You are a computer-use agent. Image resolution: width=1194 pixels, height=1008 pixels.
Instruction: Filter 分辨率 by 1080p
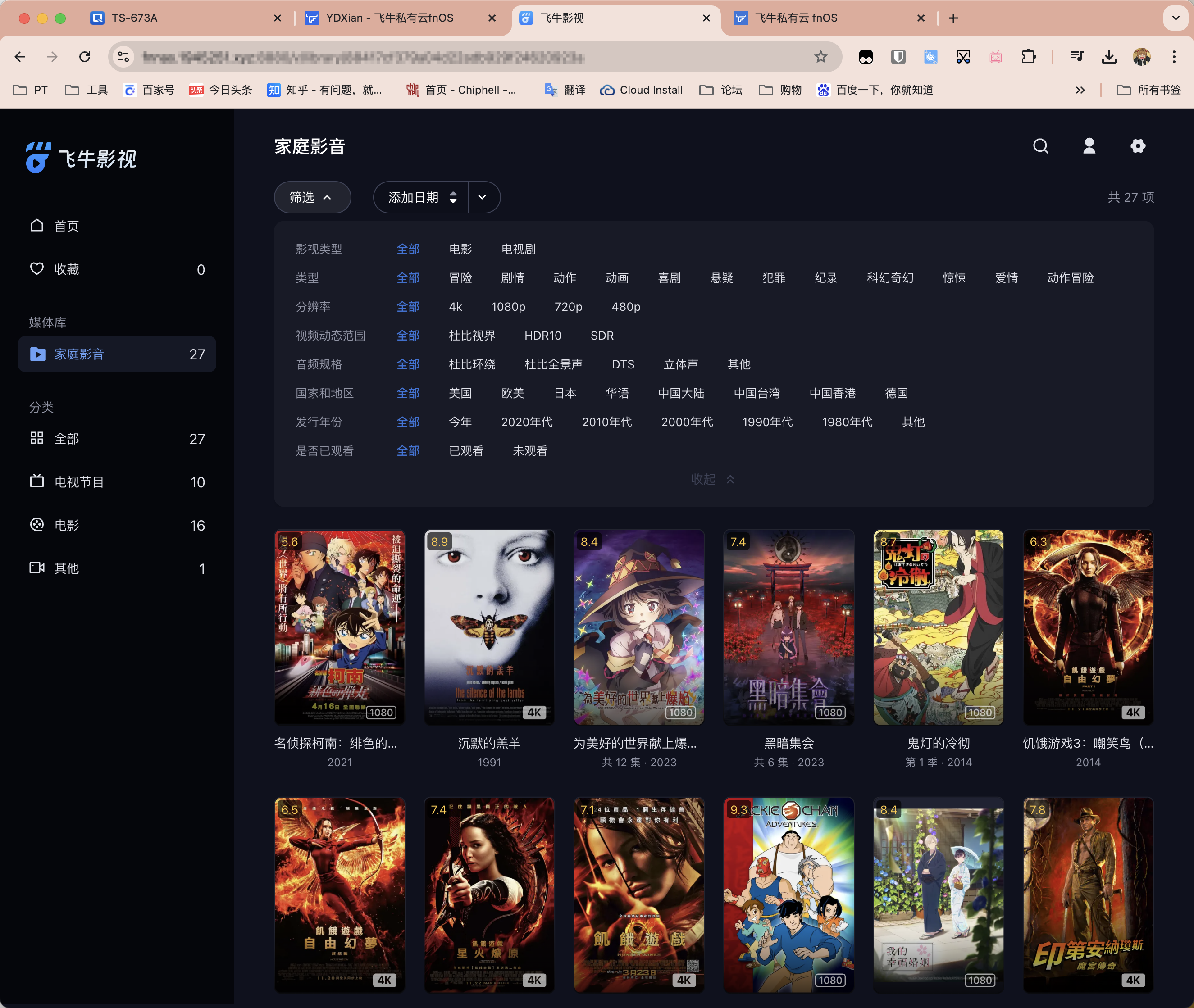point(508,307)
